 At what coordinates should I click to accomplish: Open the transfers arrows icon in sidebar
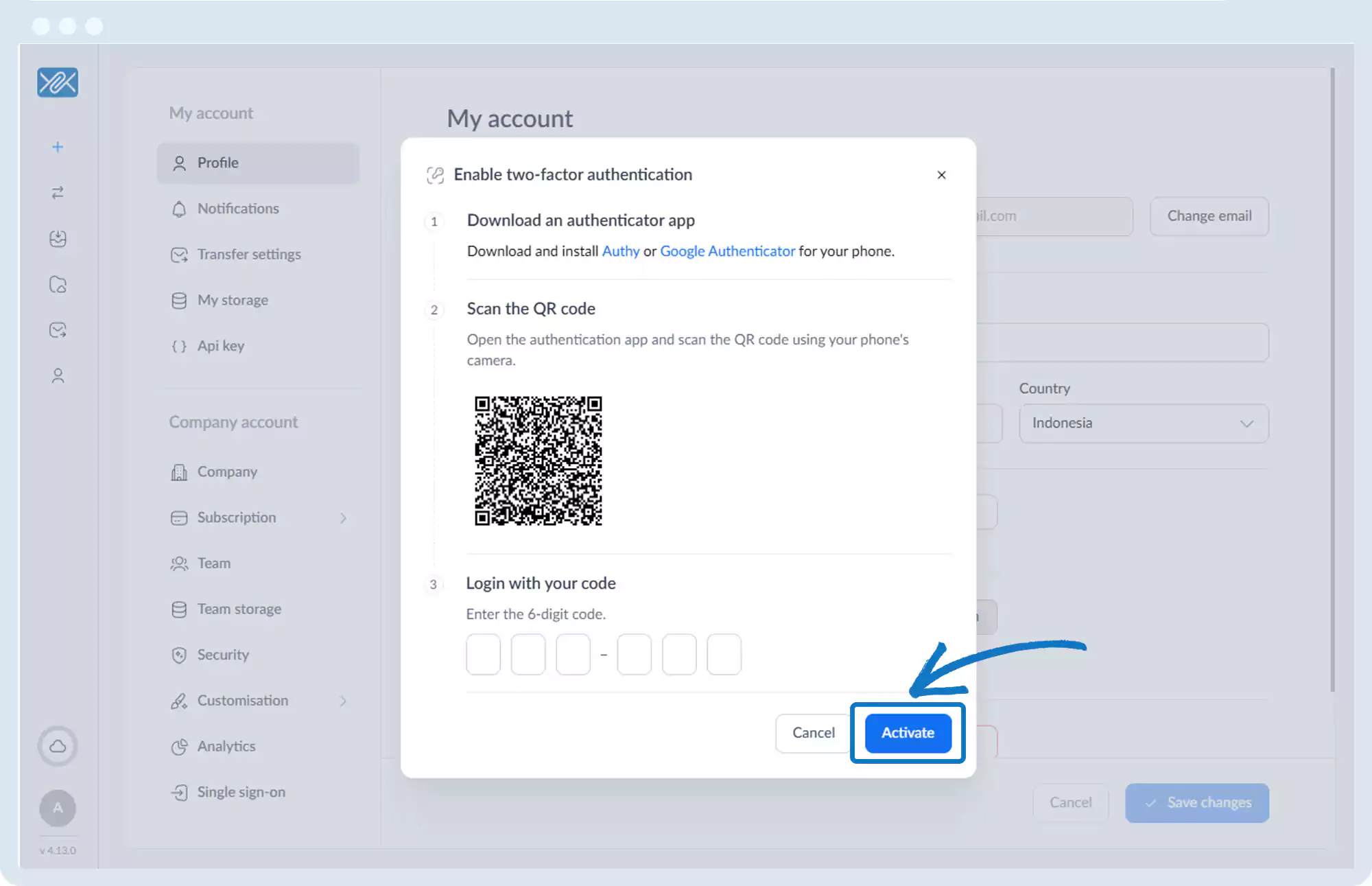pyautogui.click(x=58, y=193)
